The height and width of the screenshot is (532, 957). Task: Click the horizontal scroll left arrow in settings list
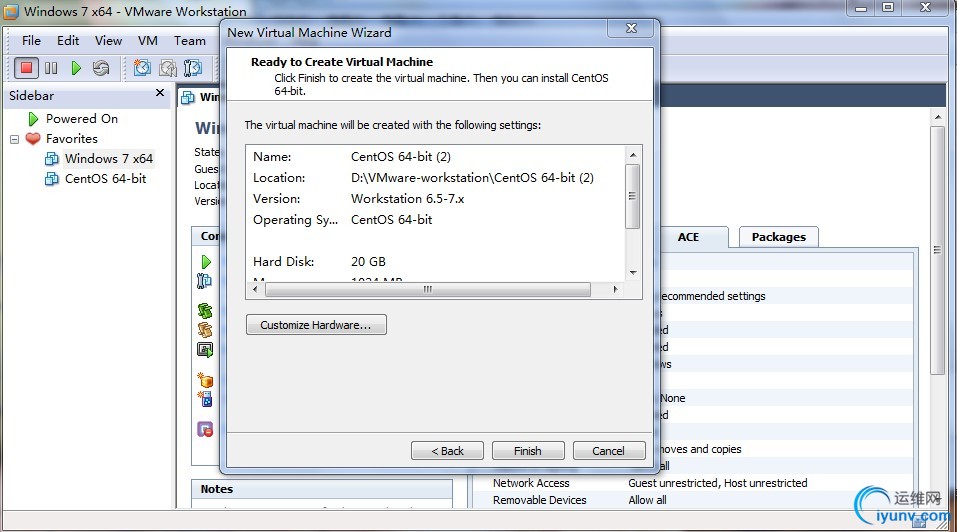255,289
